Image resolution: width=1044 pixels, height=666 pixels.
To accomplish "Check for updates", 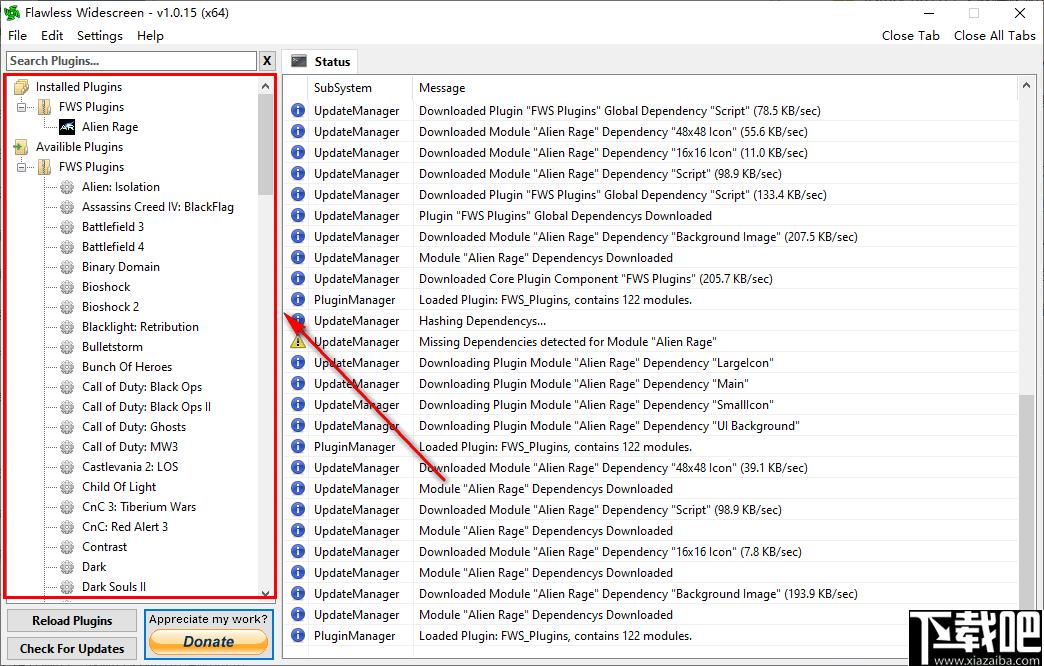I will click(72, 649).
